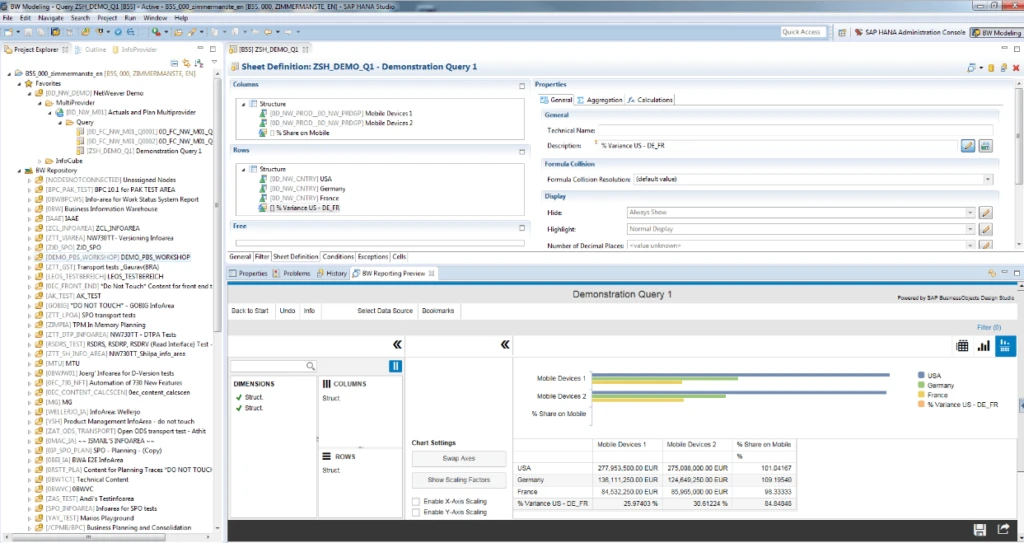Open the Calculations properties tab
The width and height of the screenshot is (1024, 543).
point(650,100)
